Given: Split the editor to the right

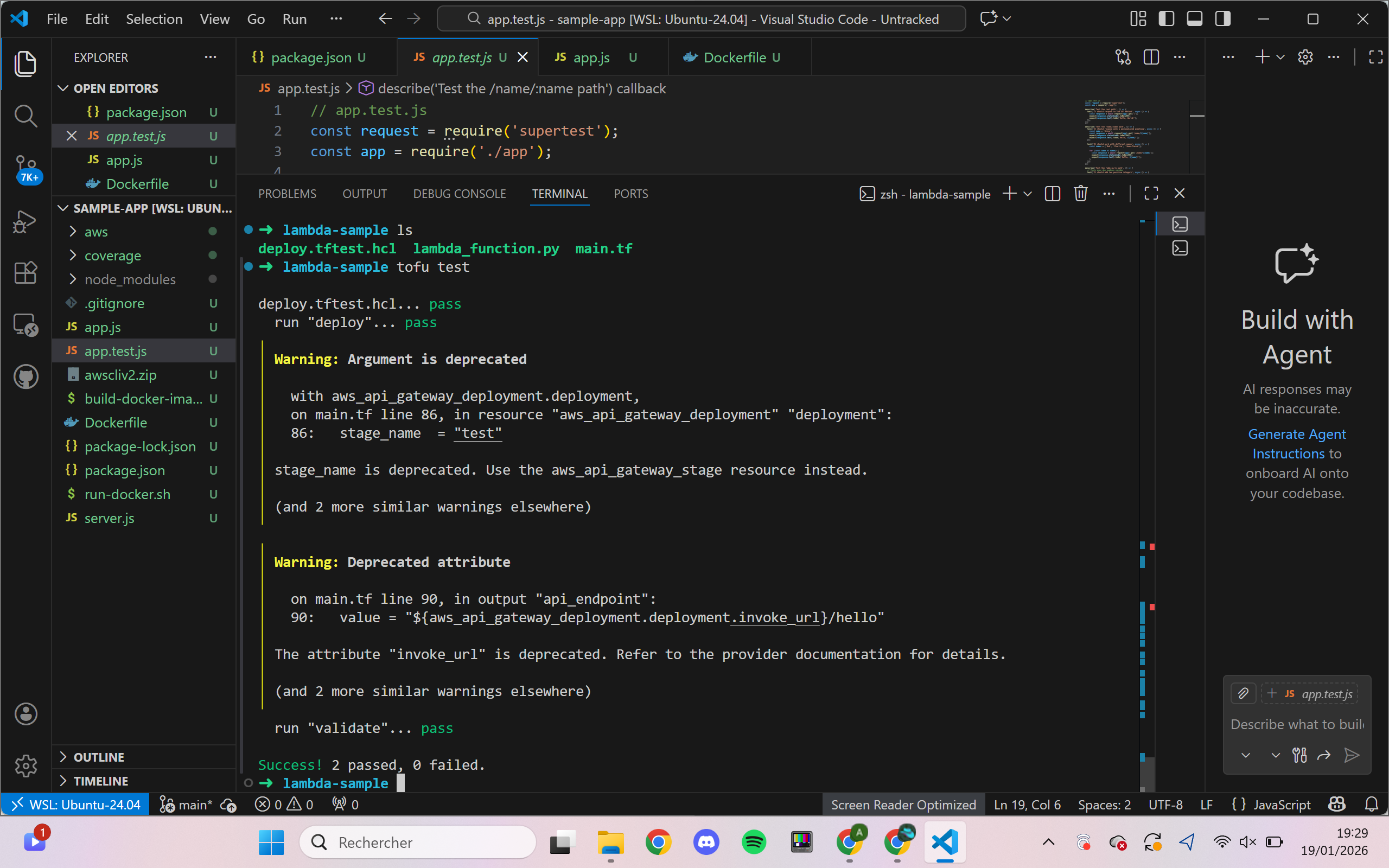Looking at the screenshot, I should (x=1151, y=58).
